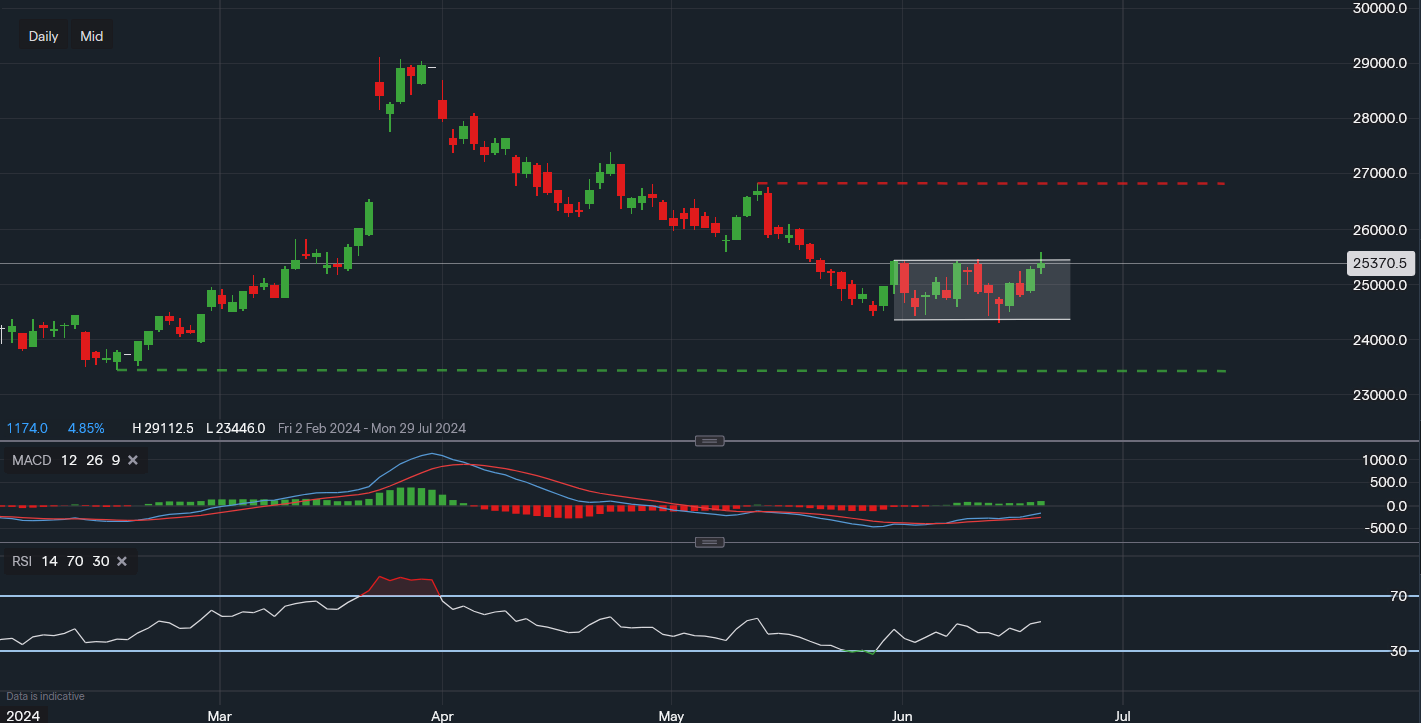Click the 70 overbought level on RSI

(x=1398, y=596)
